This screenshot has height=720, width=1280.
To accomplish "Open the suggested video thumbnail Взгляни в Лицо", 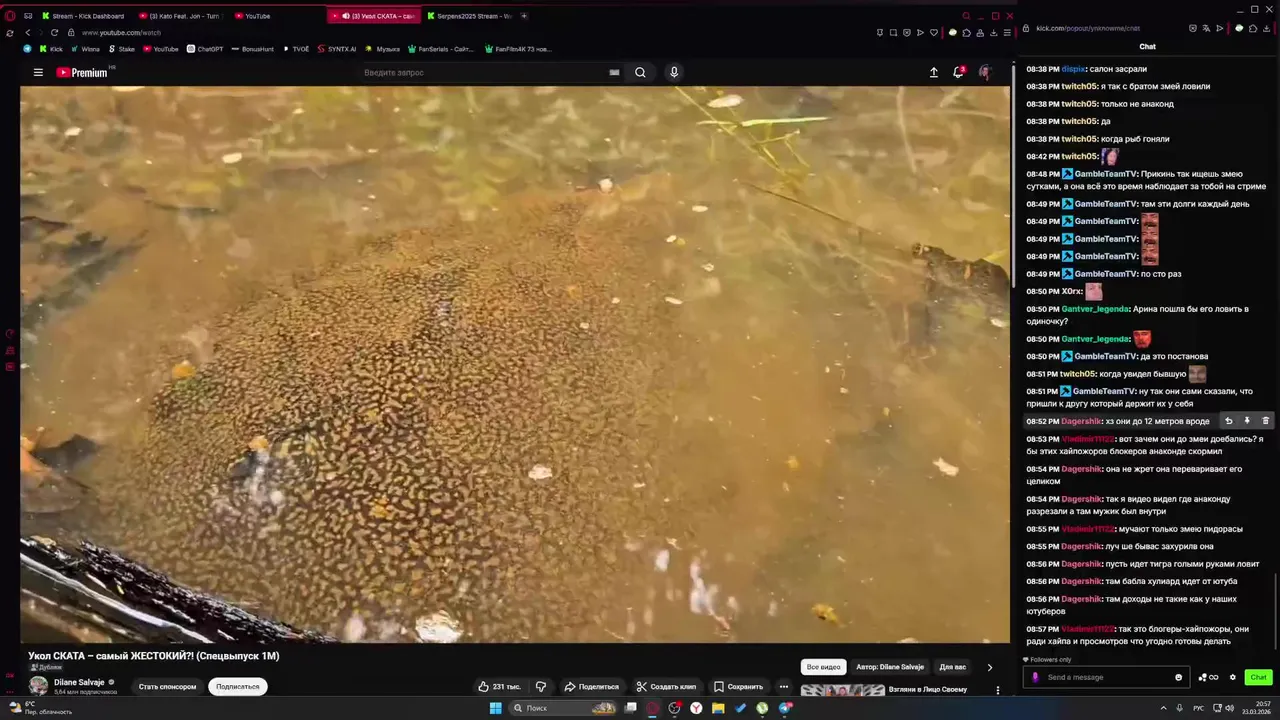I will [x=842, y=690].
